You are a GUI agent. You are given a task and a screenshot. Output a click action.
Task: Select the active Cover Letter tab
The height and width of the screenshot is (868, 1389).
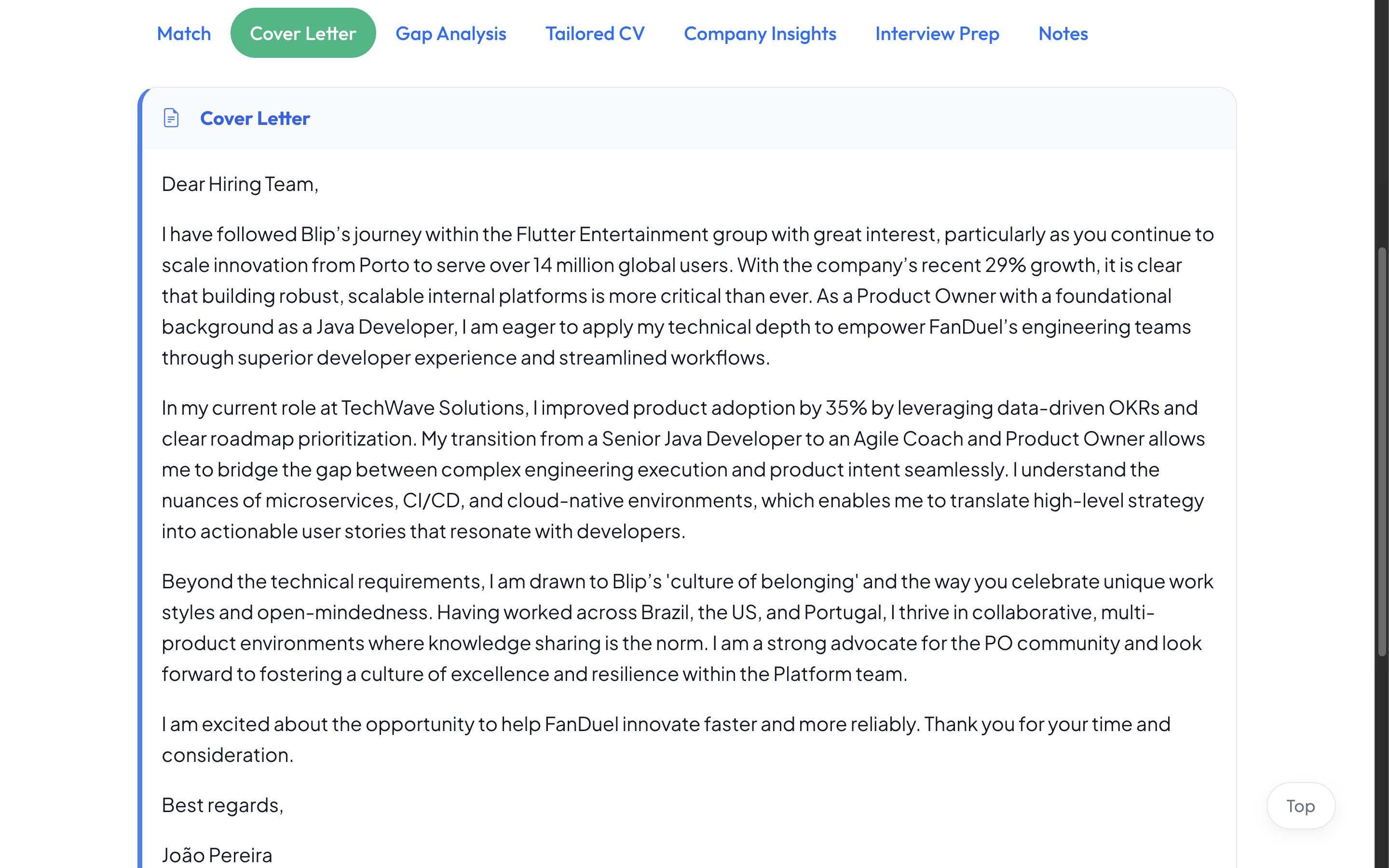click(303, 33)
